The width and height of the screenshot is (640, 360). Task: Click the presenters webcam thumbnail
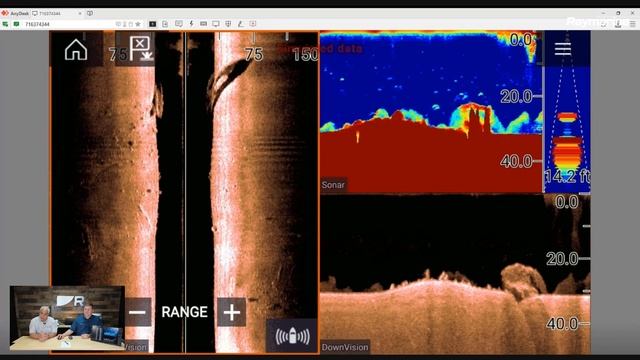[x=67, y=318]
